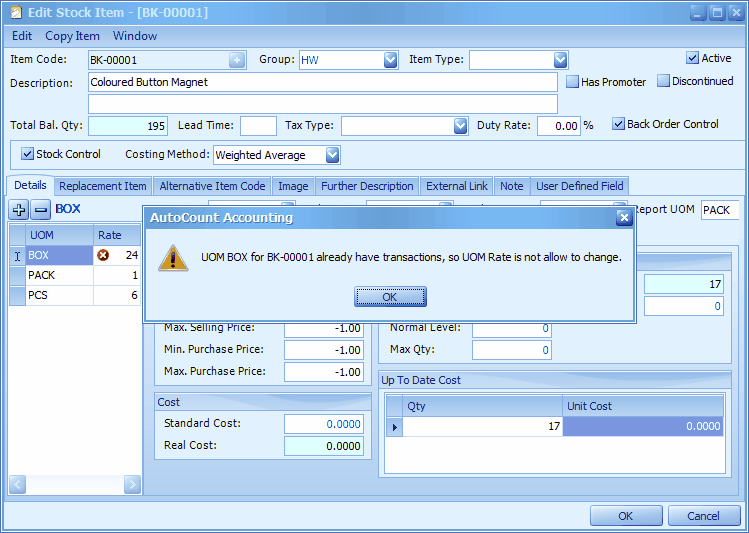The width and height of the screenshot is (749, 533).
Task: Click the Qty column header in Up To Date Cost
Action: tap(482, 406)
